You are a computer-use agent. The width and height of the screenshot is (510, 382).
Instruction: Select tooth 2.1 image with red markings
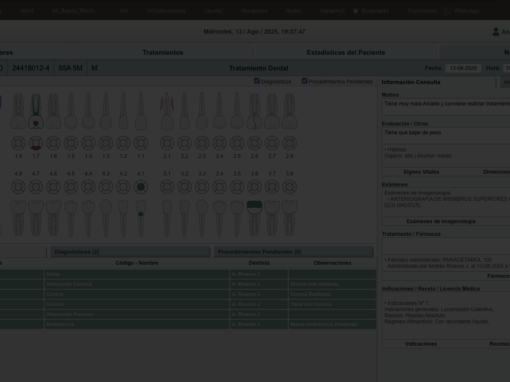[x=167, y=111]
